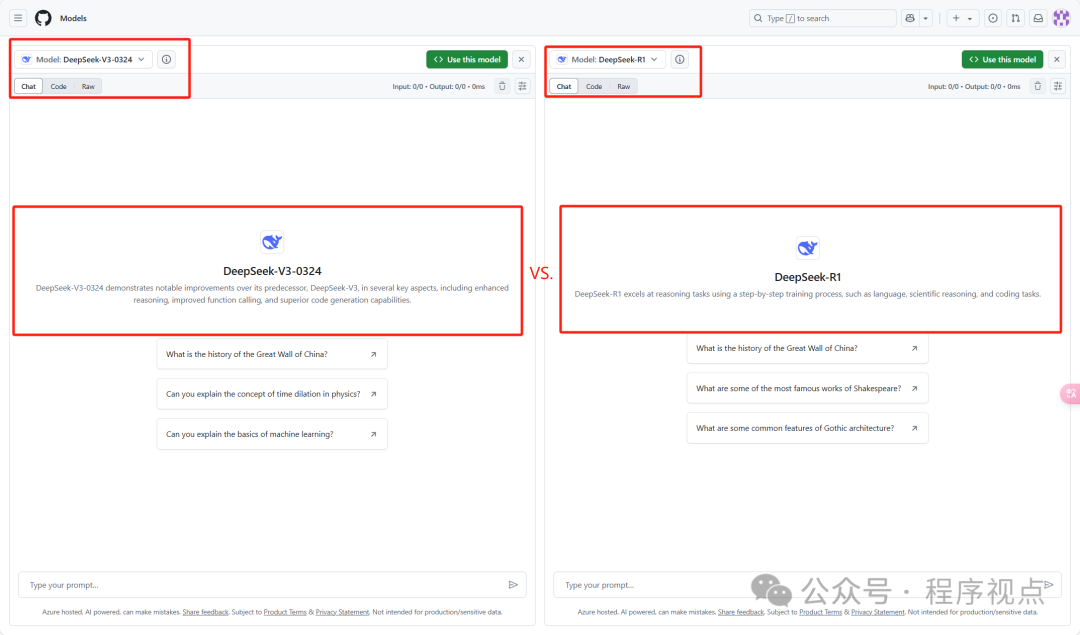Choose time dilation in physics prompt
1080x635 pixels.
coord(272,394)
